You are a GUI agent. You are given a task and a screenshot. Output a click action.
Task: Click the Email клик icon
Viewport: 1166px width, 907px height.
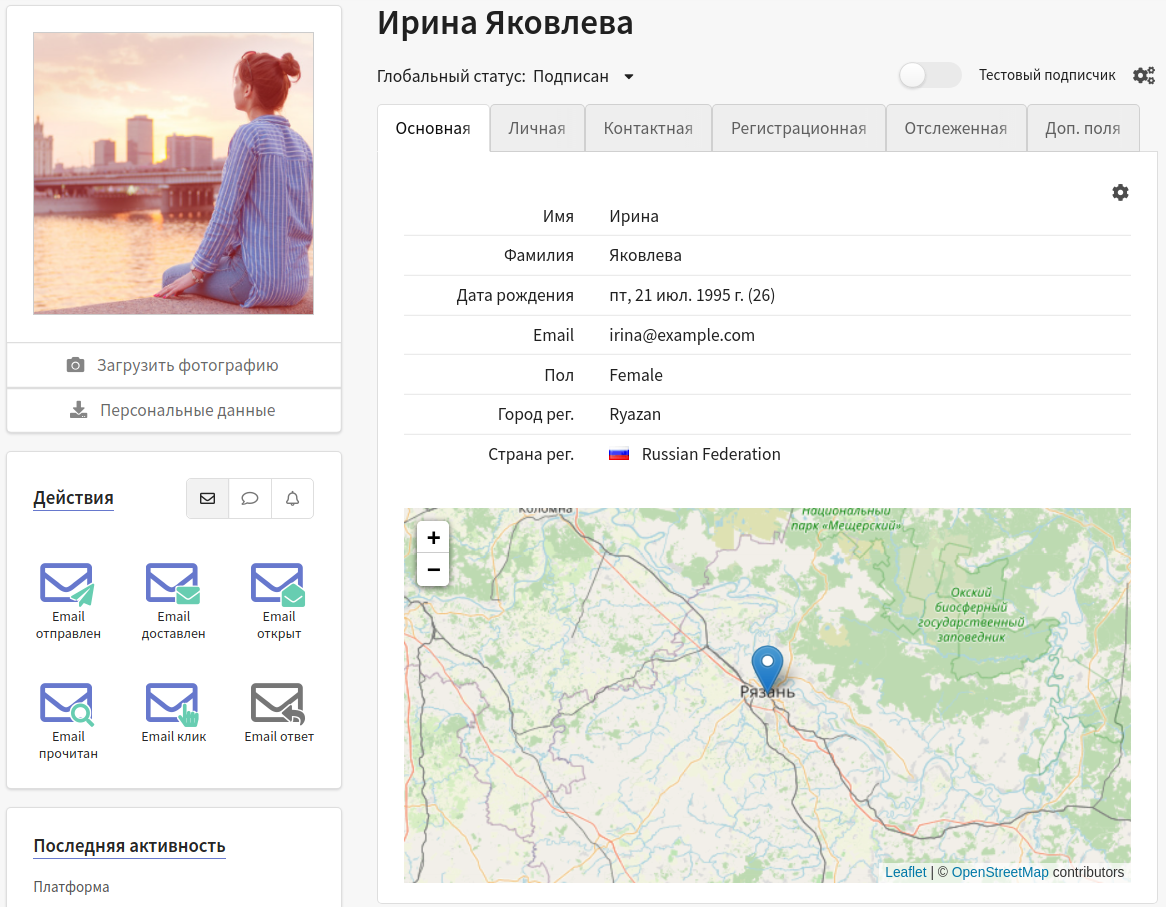pyautogui.click(x=173, y=704)
